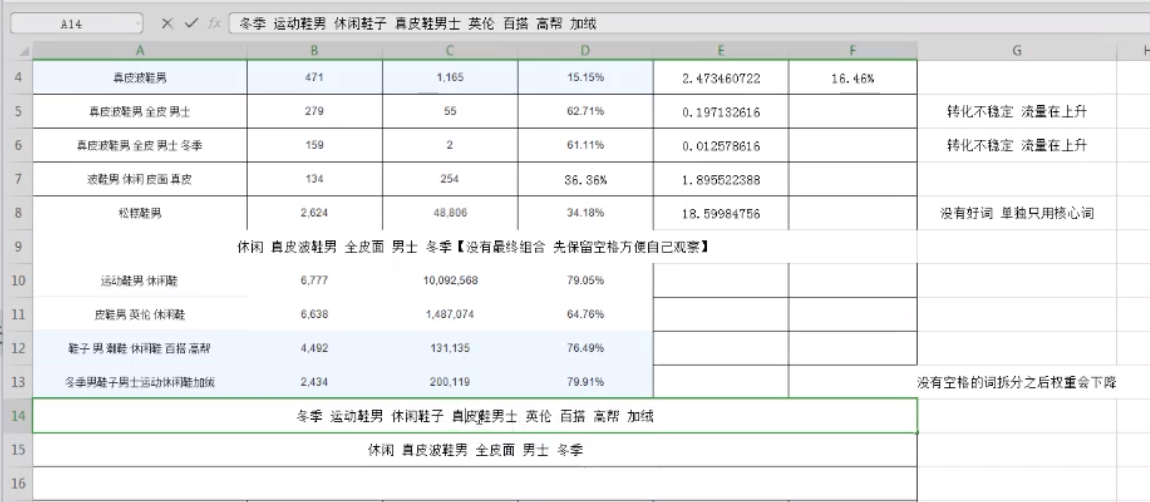Click note 没有好词 单独只用核心词
Screen dimensions: 1150x502
click(1017, 214)
